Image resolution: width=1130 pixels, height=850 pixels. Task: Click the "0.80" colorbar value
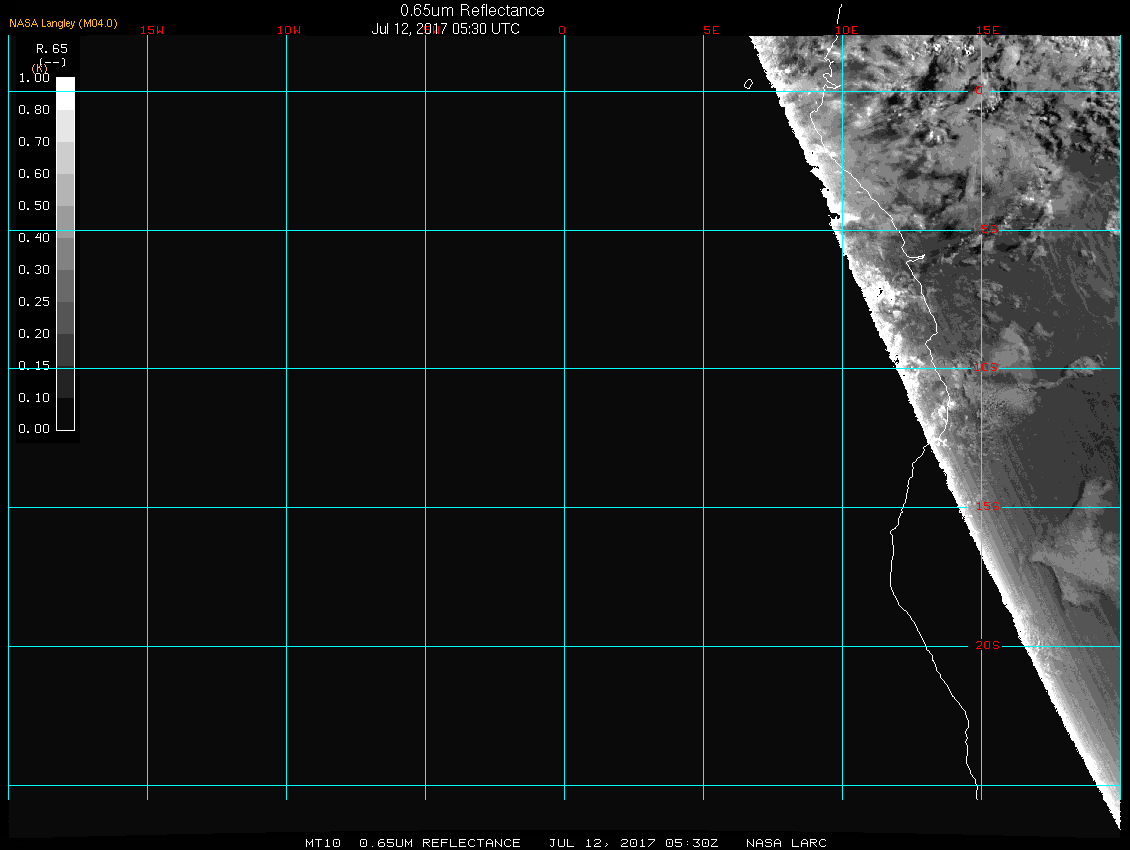tap(34, 110)
